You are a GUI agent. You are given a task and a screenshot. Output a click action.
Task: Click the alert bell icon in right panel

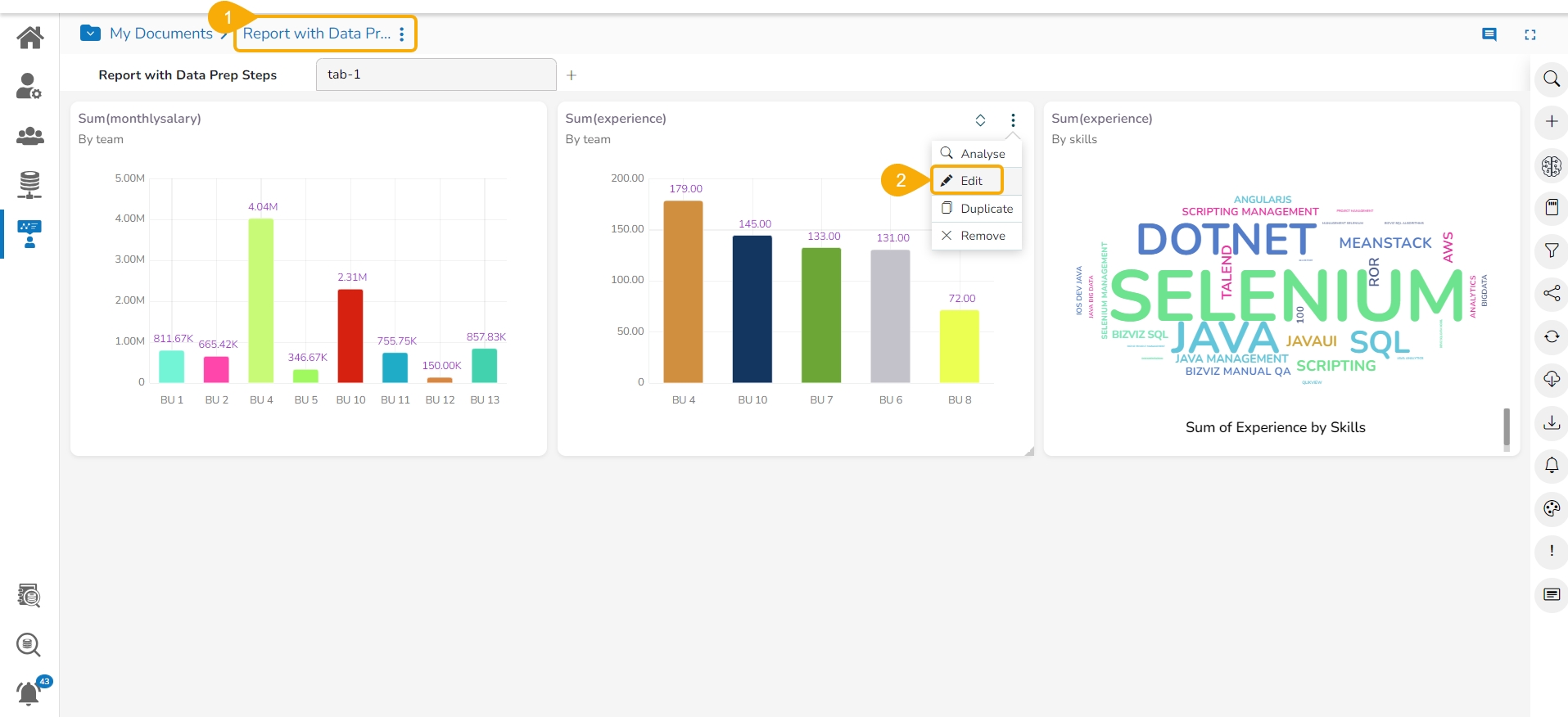coord(1552,465)
